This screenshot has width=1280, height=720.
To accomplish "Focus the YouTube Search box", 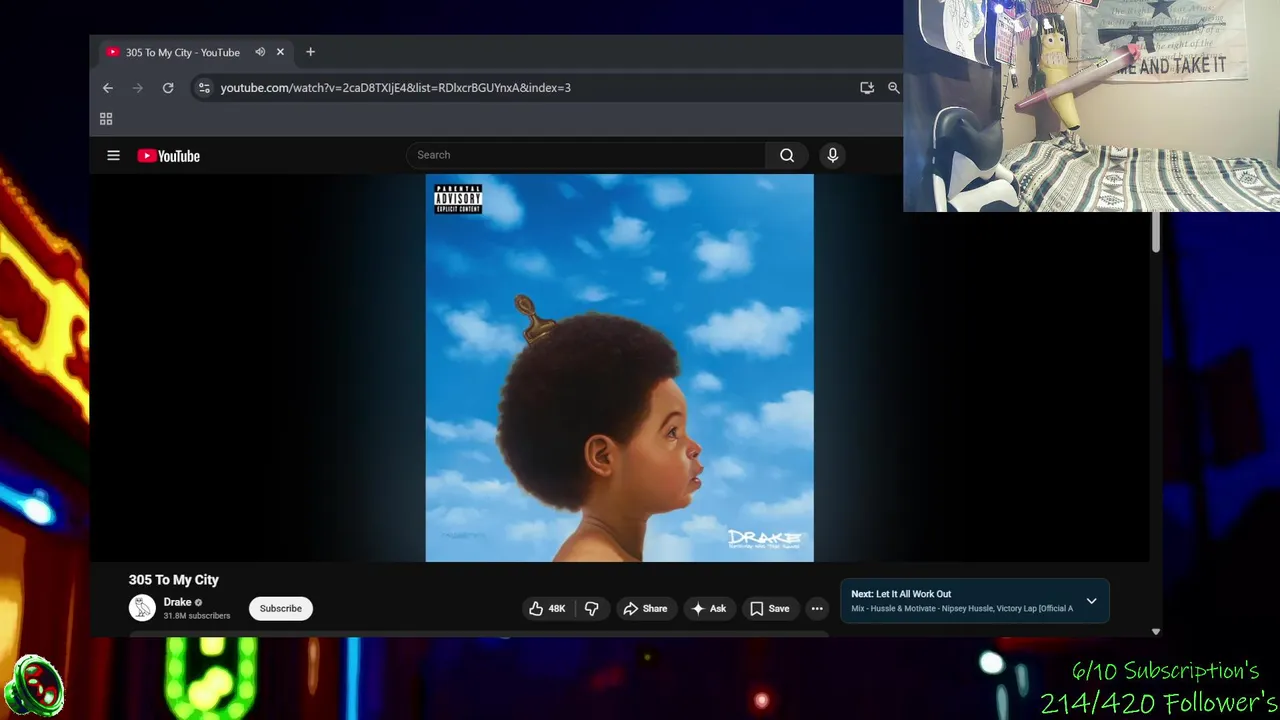I will click(x=586, y=155).
